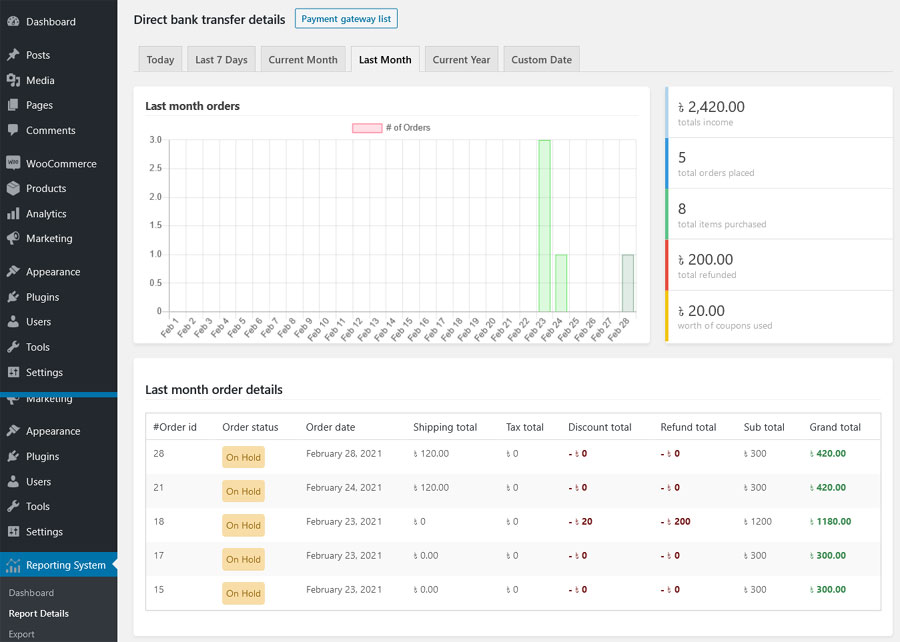This screenshot has width=900, height=642.
Task: Click the upper Appearance paintbrush icon
Action: click(x=13, y=271)
